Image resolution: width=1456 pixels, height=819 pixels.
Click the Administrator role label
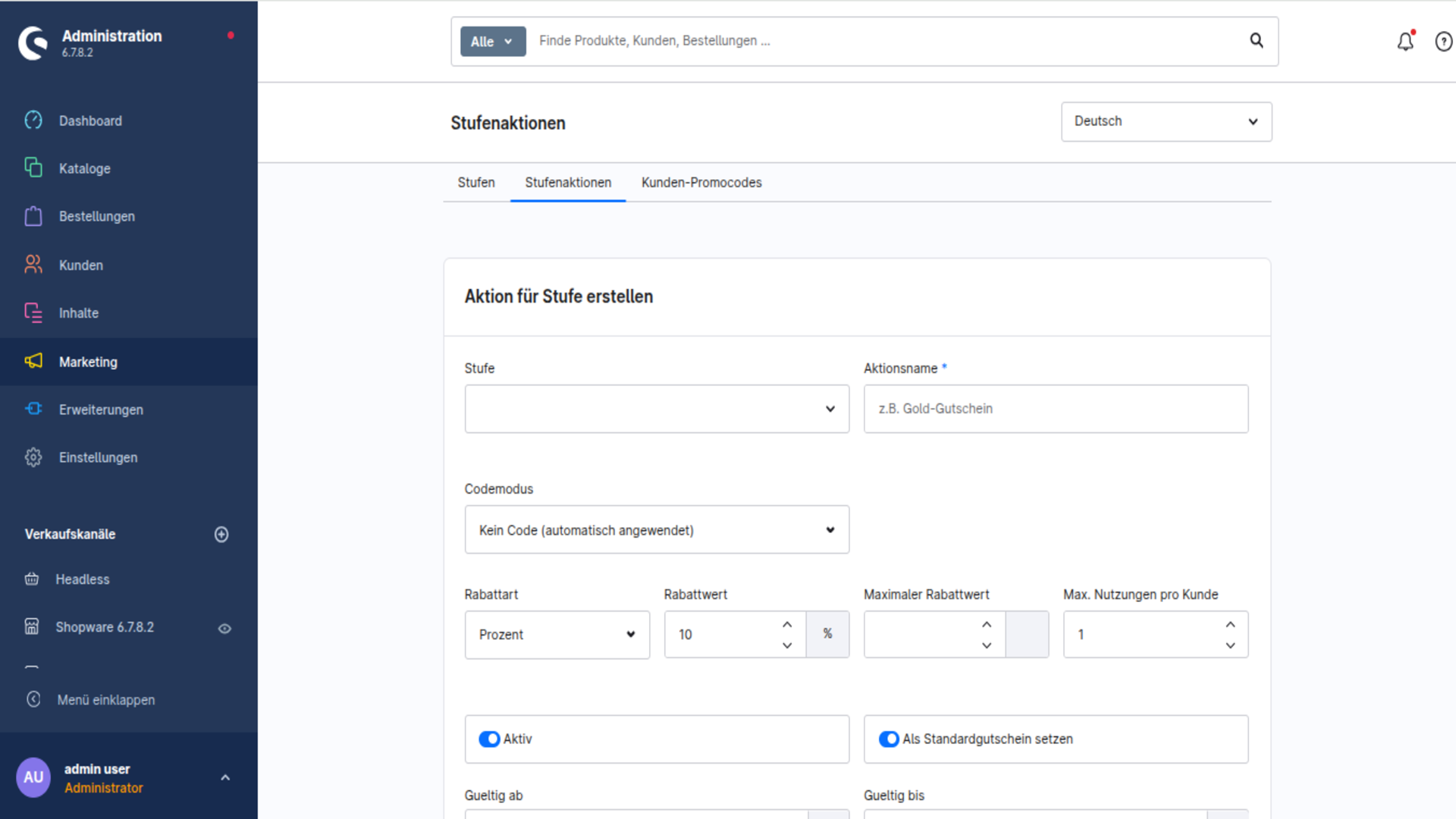coord(104,788)
